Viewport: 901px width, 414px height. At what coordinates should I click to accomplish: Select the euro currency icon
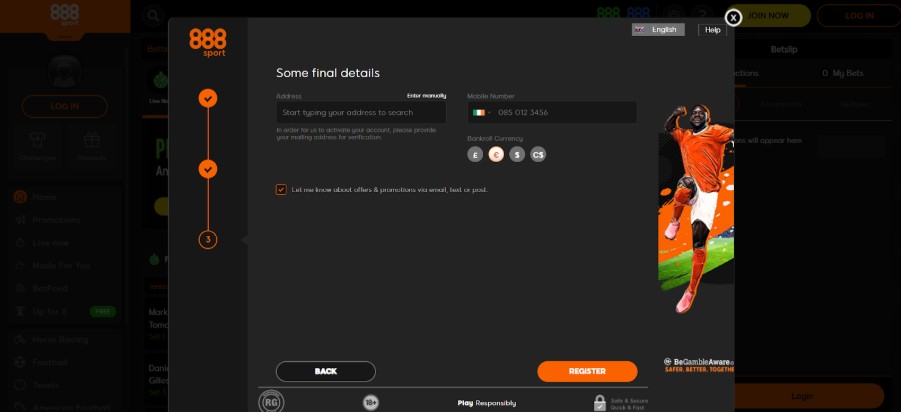click(x=496, y=155)
